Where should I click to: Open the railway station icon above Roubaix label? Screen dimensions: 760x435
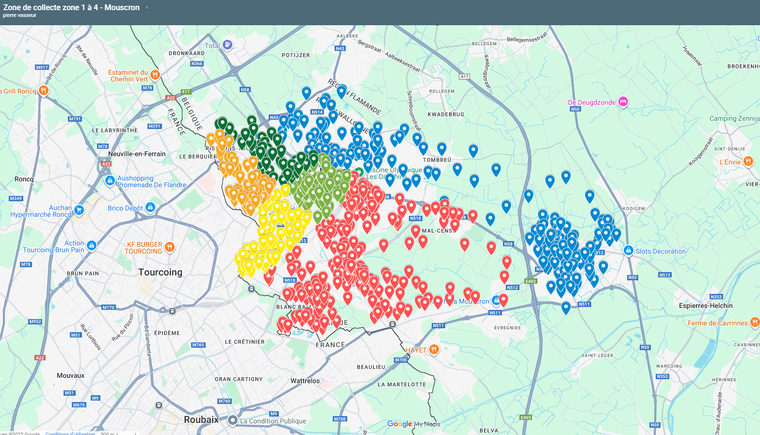[x=158, y=404]
